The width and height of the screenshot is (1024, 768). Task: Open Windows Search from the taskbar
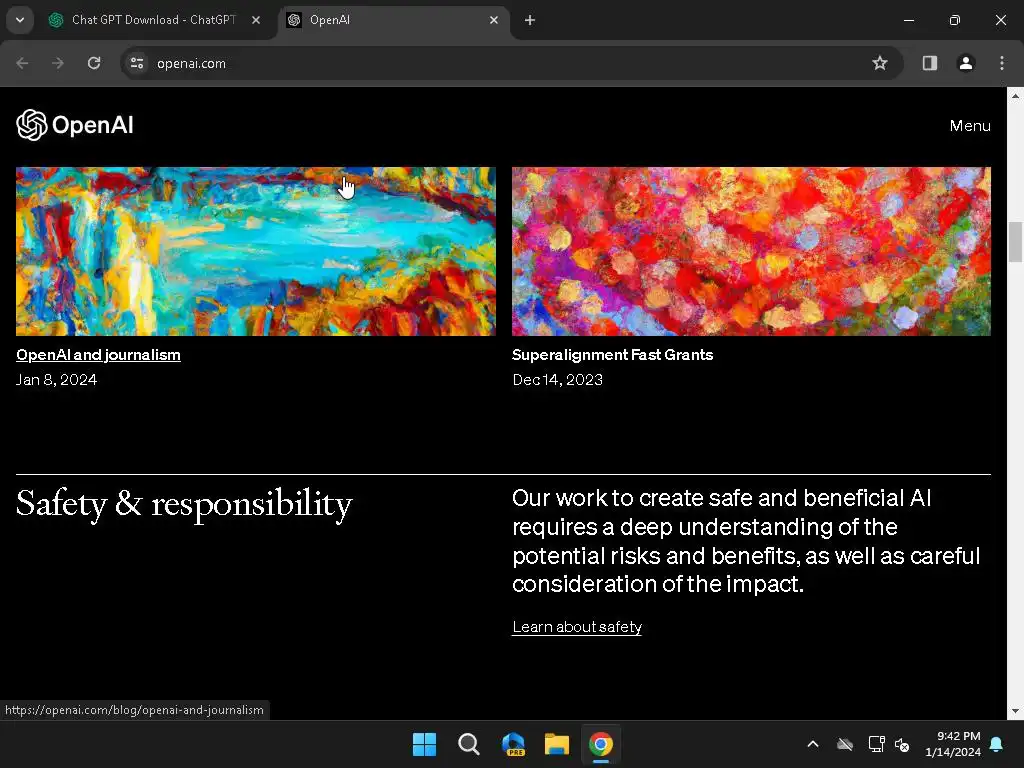click(x=468, y=744)
